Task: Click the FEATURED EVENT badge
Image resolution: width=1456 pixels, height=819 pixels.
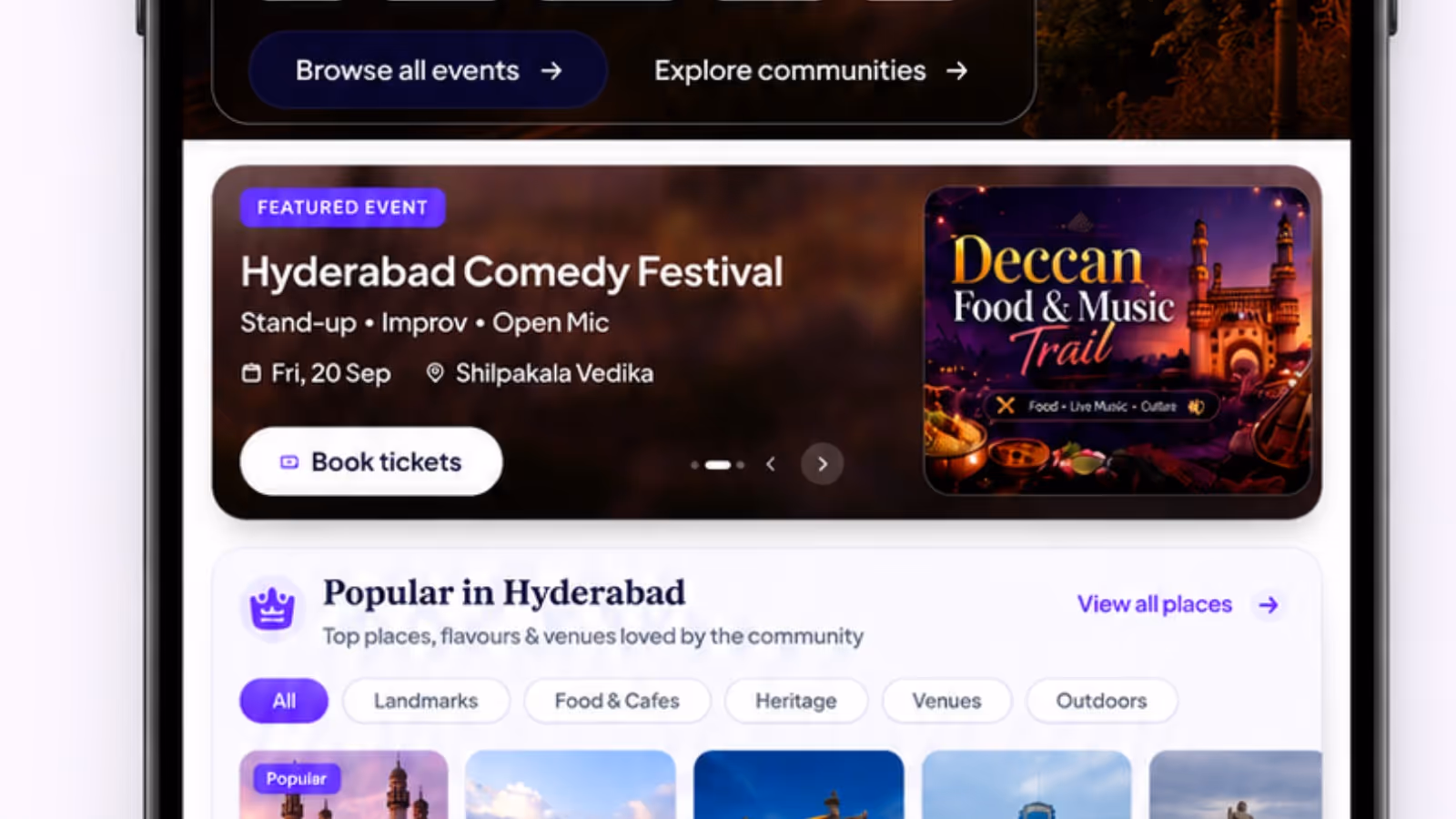Action: [342, 207]
